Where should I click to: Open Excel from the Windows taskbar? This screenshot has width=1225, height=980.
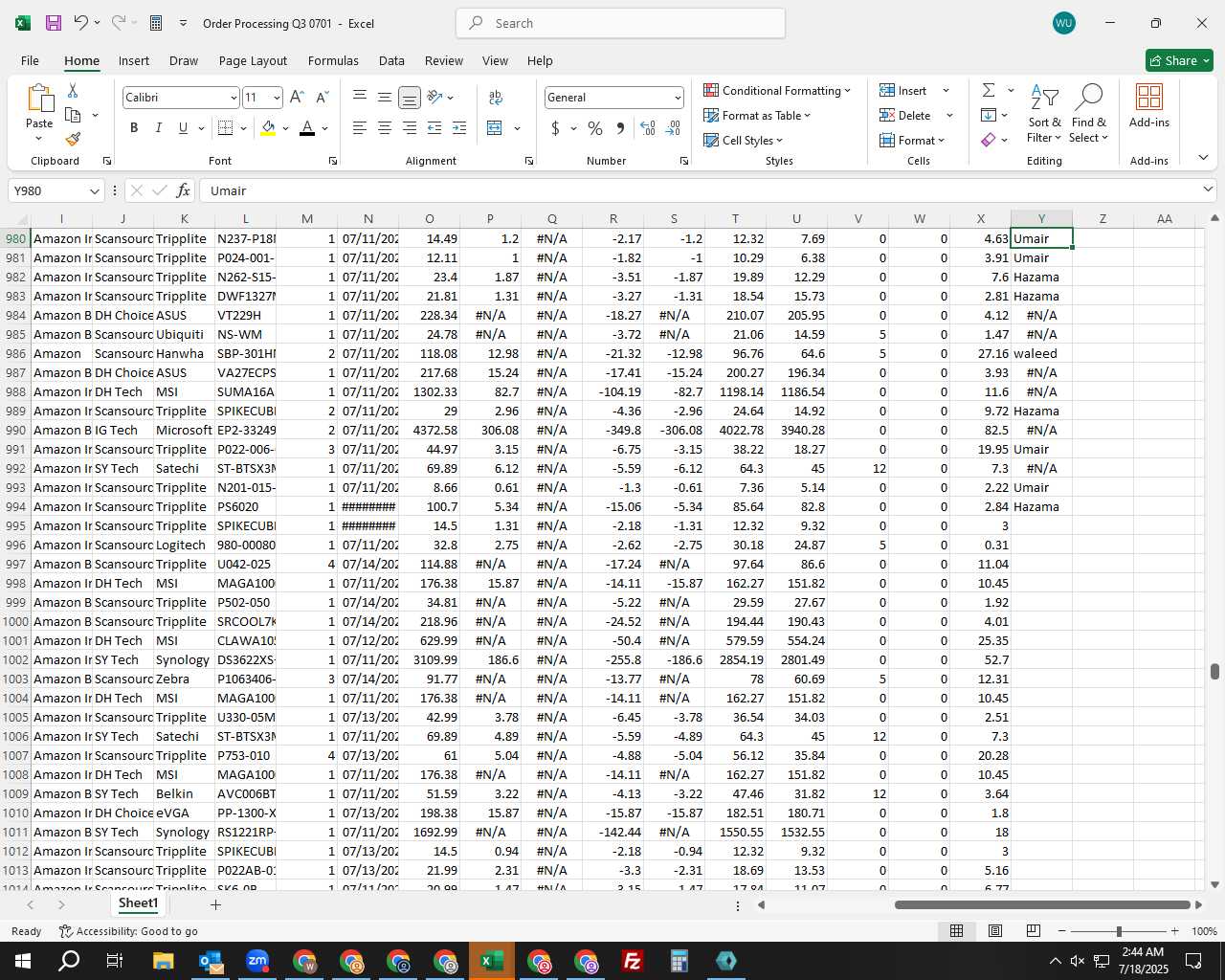492,961
